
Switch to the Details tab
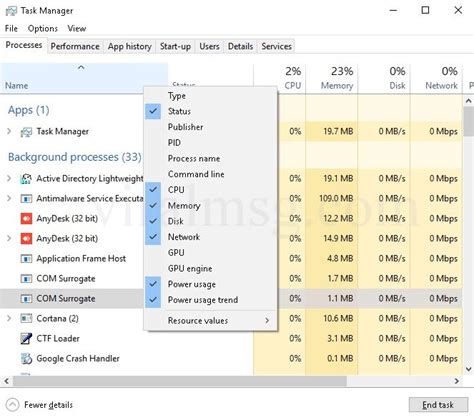tap(240, 46)
